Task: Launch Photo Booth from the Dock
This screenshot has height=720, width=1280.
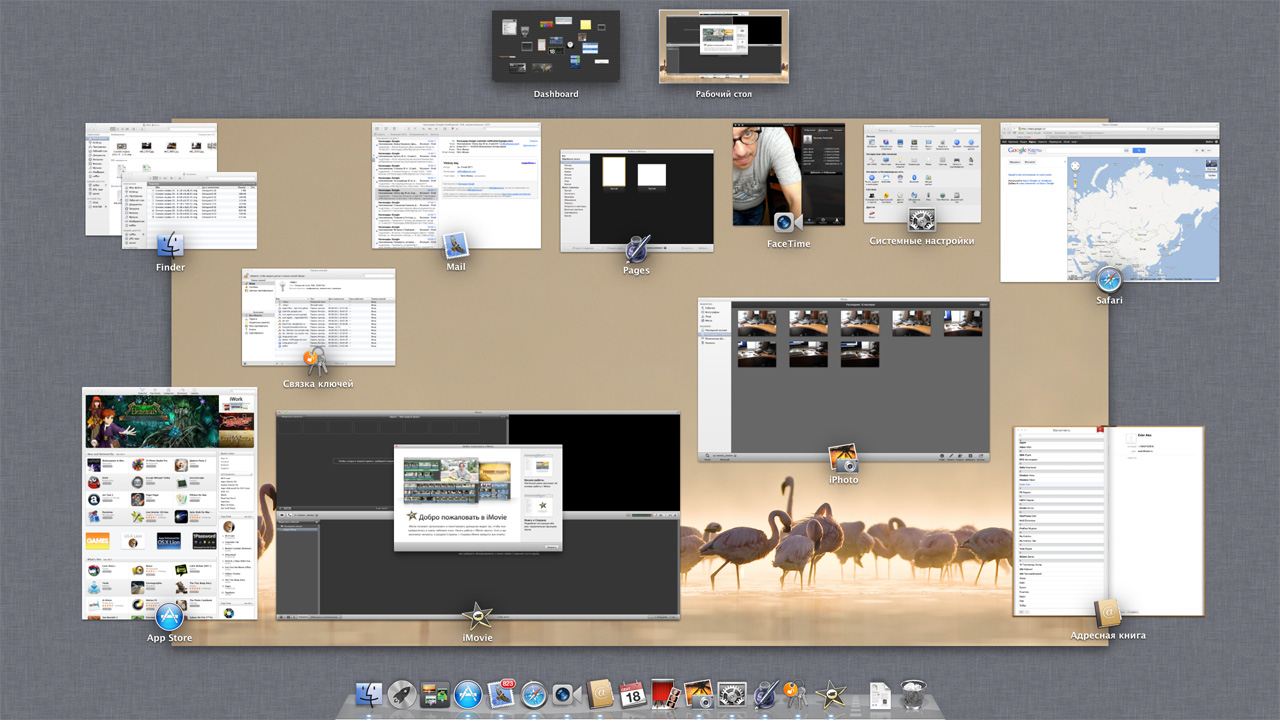Action: [665, 695]
